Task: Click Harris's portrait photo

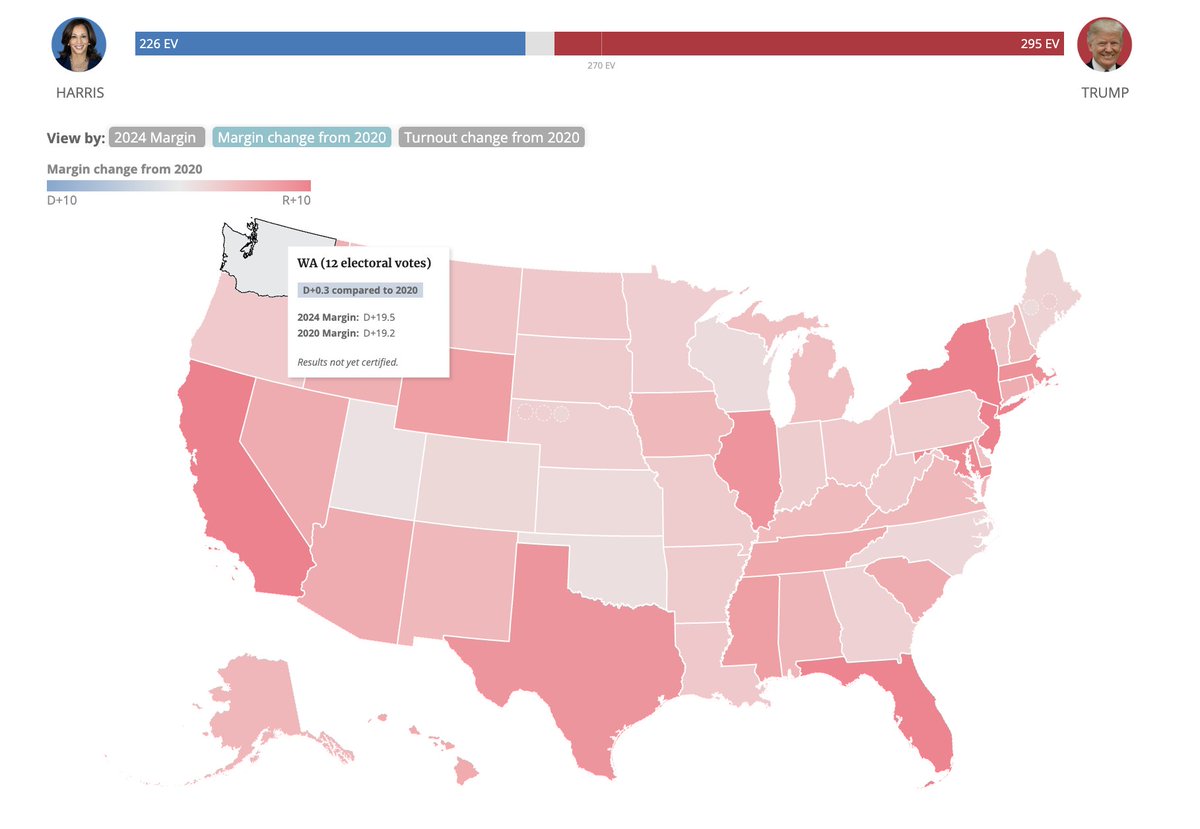Action: 79,44
